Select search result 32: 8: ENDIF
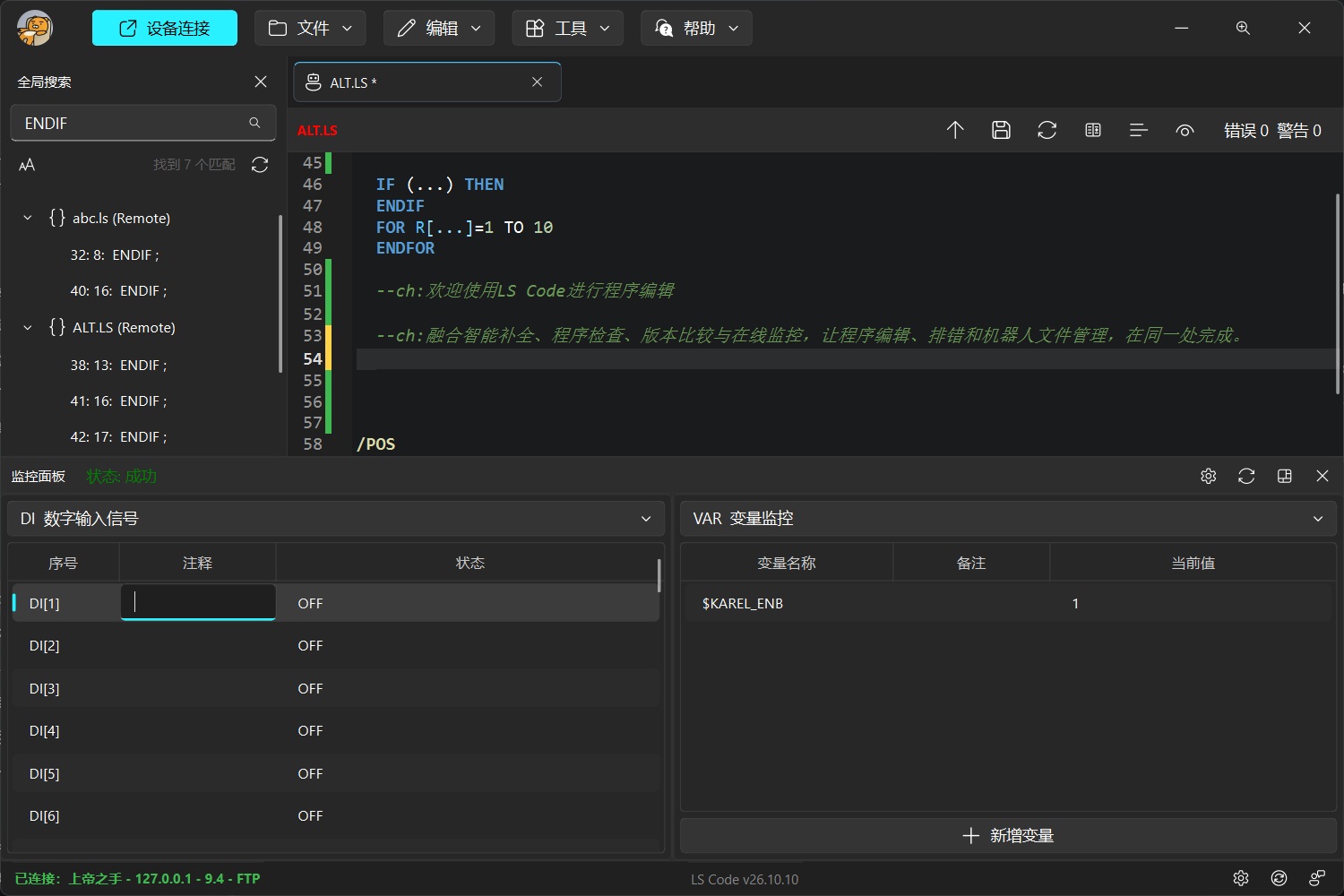Screen dimensions: 1344x896 (x=115, y=255)
